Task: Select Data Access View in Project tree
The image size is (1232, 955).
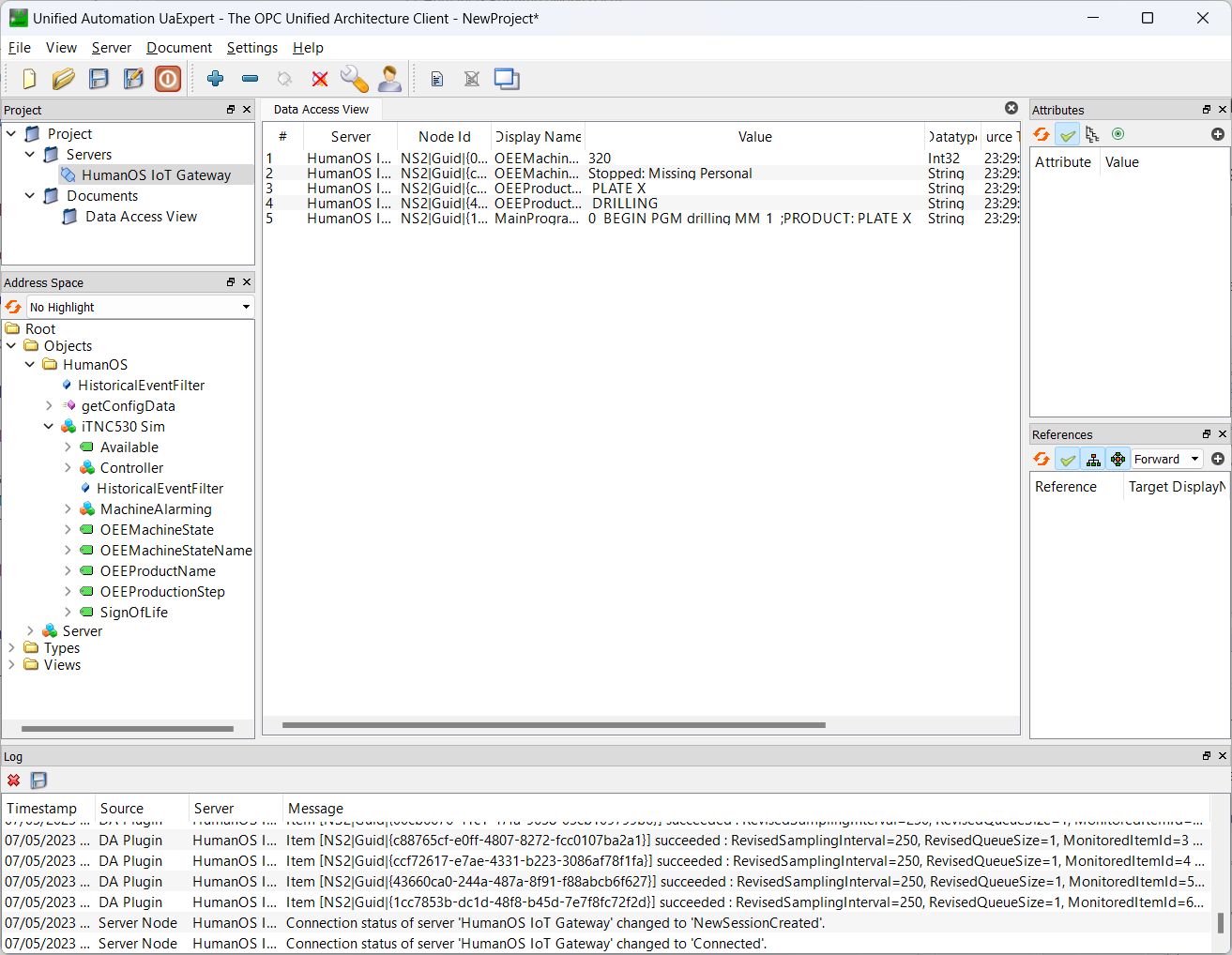Action: [x=141, y=217]
